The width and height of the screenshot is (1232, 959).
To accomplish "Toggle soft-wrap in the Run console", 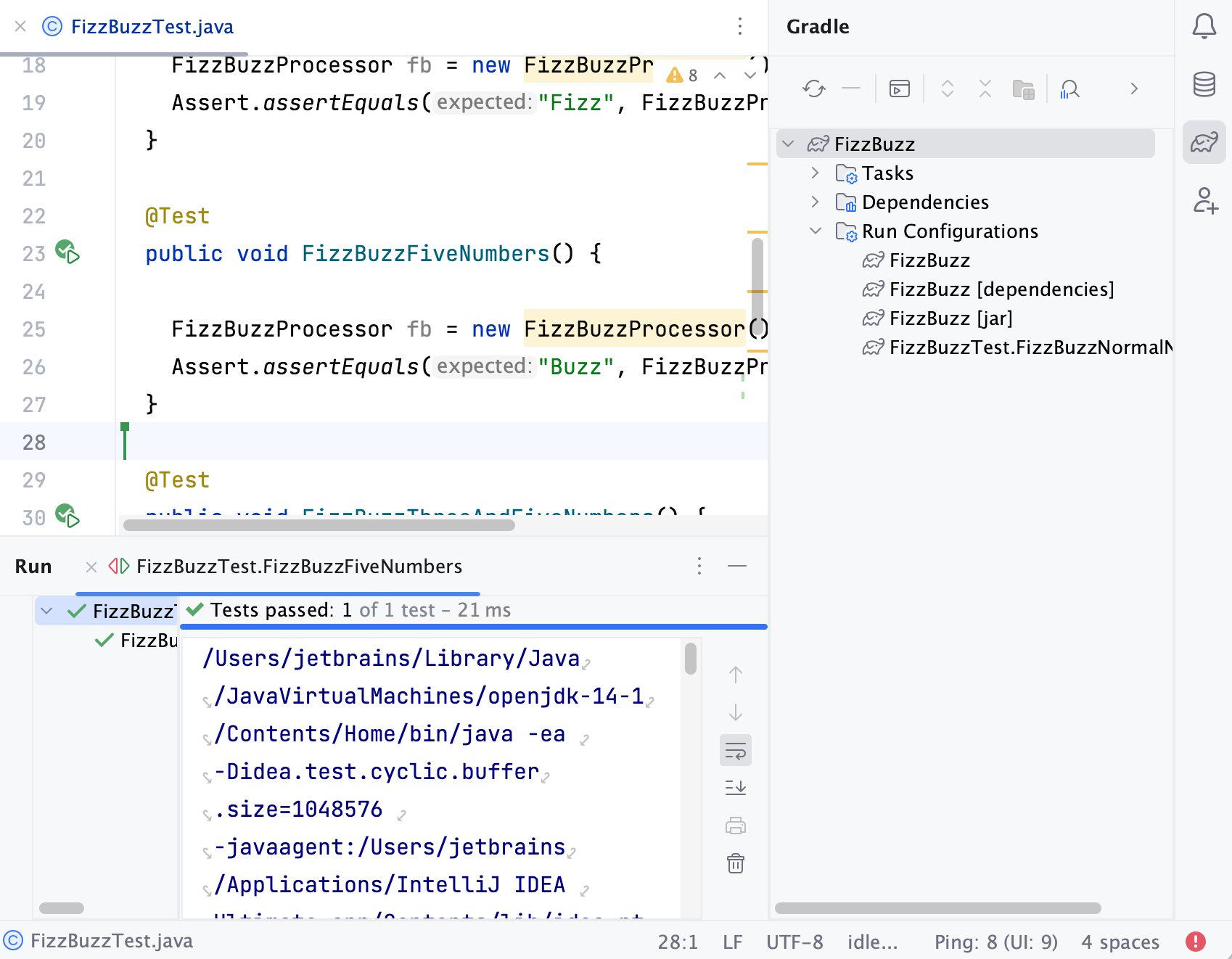I will (x=735, y=751).
